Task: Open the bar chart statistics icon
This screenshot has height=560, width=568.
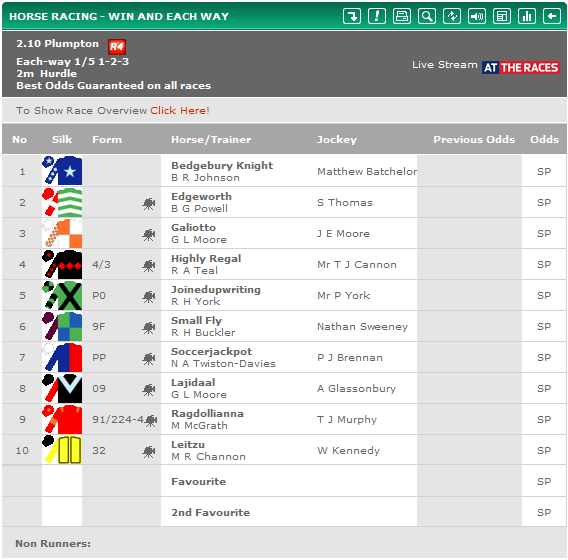Action: click(527, 16)
